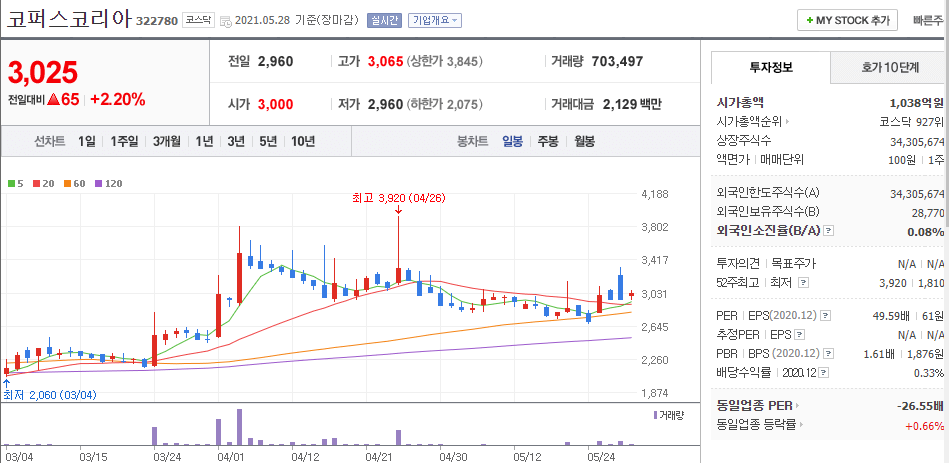Click the 외국인소진율 value 0.08%
The width and height of the screenshot is (949, 463).
(x=926, y=231)
